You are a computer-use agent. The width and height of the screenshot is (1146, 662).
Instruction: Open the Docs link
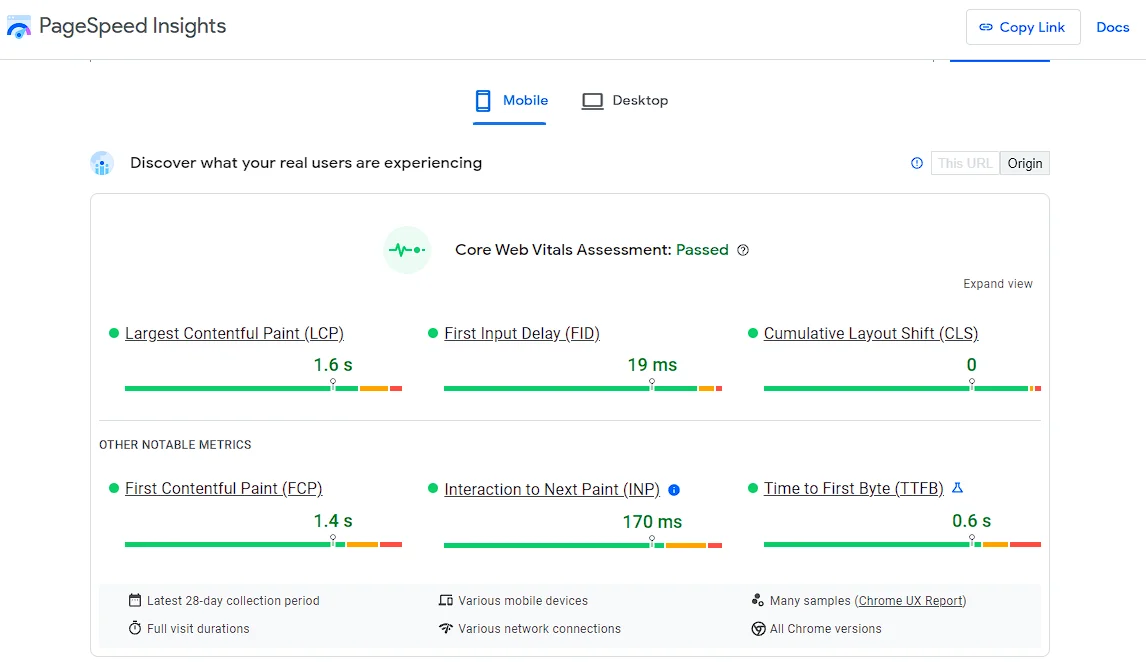1112,27
